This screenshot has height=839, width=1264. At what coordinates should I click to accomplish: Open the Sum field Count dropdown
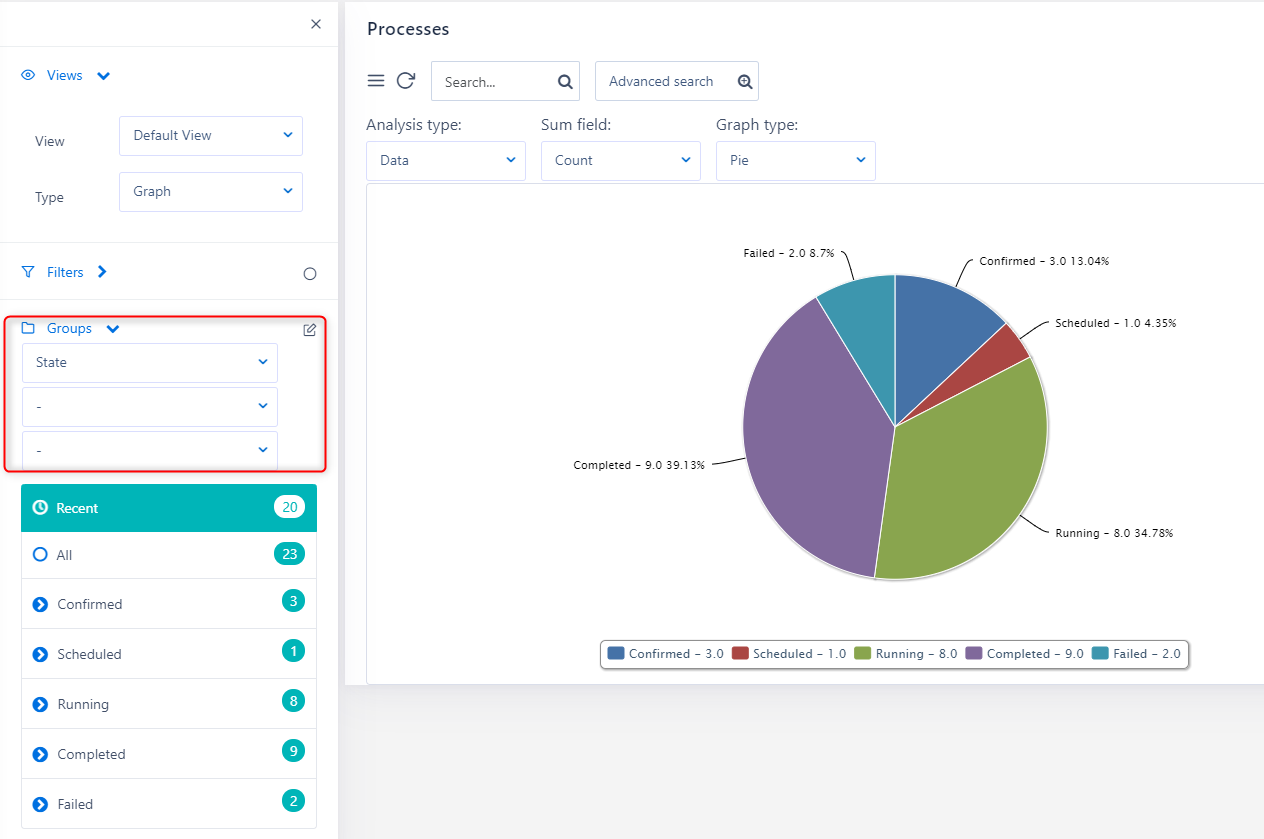coord(621,160)
